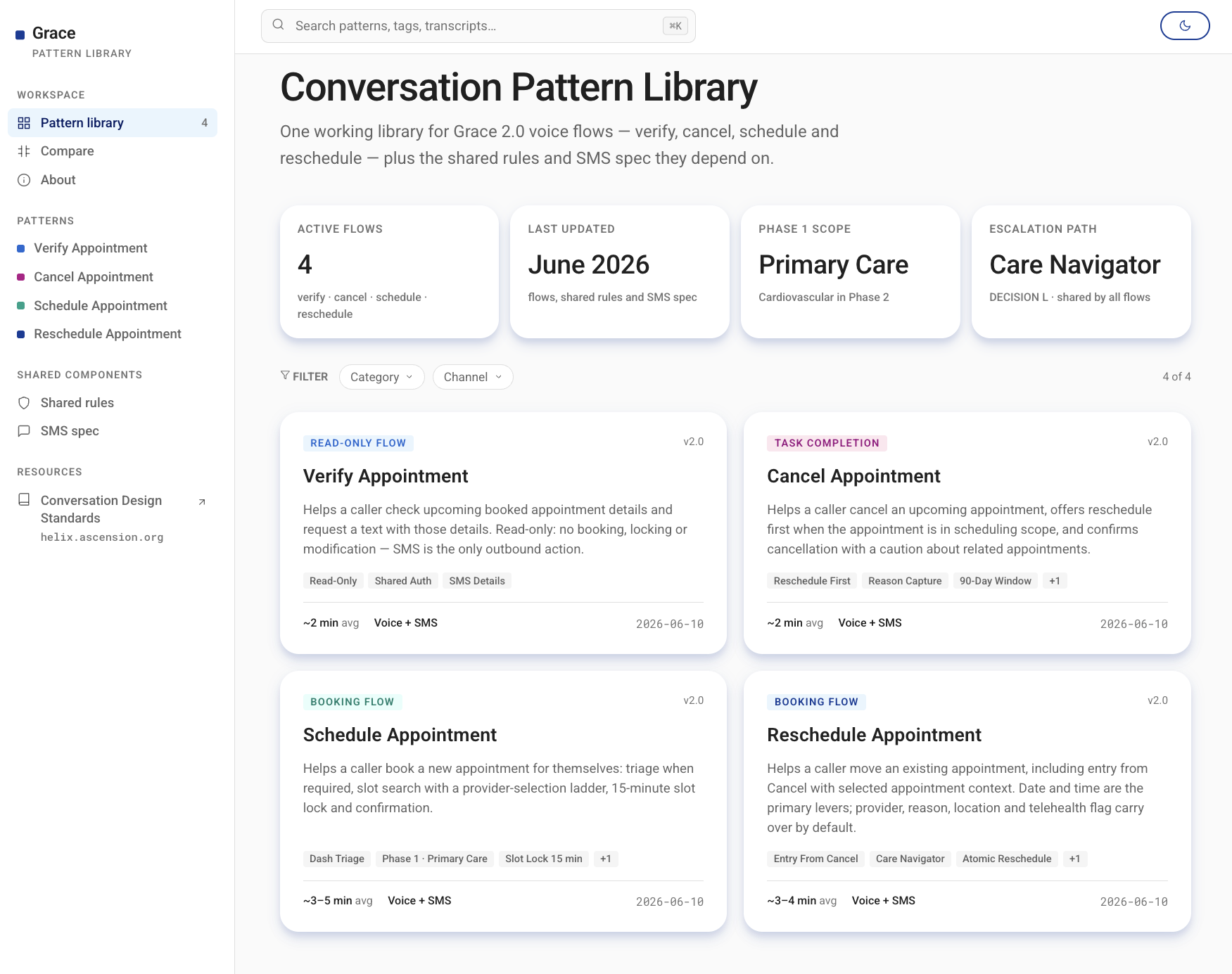Click the green dot beside Schedule Appointment
This screenshot has height=974, width=1232.
(x=21, y=306)
